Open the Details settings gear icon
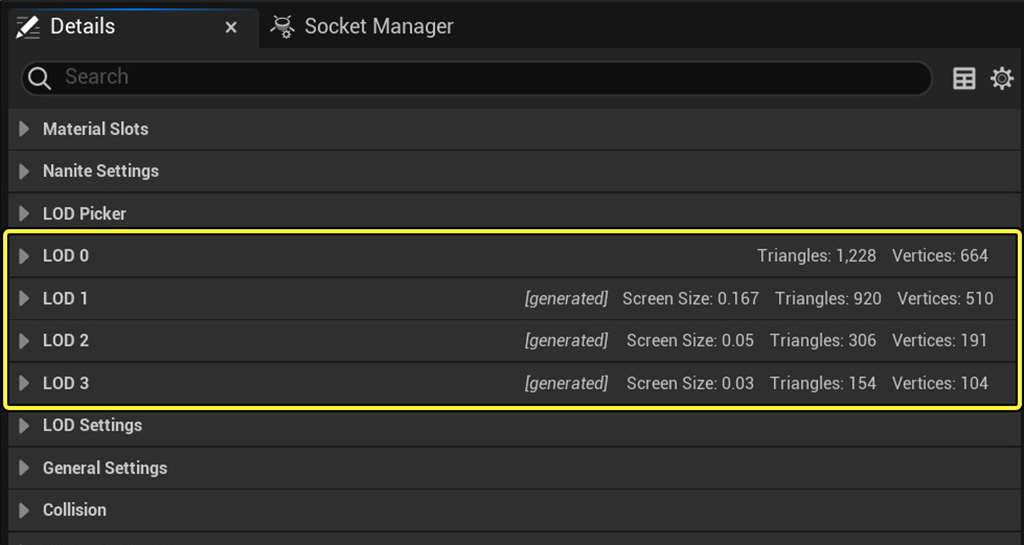Image resolution: width=1024 pixels, height=545 pixels. [x=1002, y=78]
